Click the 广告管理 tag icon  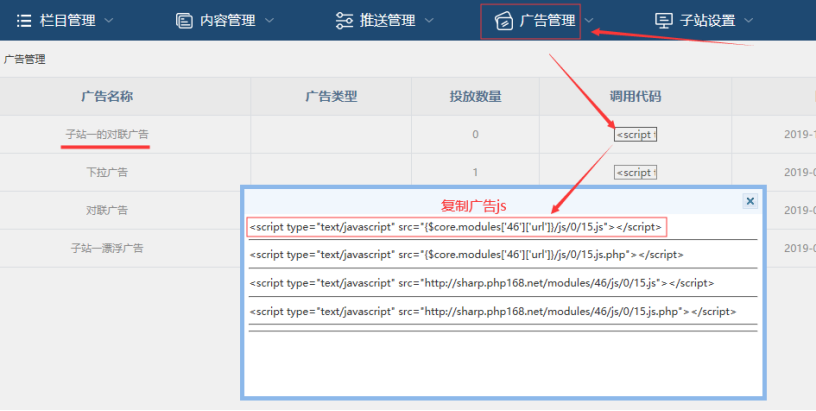504,21
